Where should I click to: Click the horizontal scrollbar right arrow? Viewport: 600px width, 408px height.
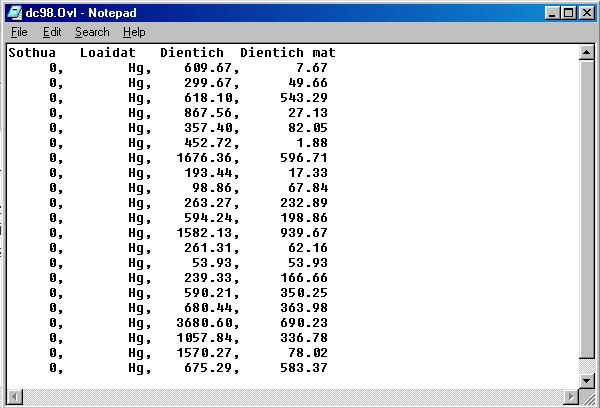click(x=571, y=397)
